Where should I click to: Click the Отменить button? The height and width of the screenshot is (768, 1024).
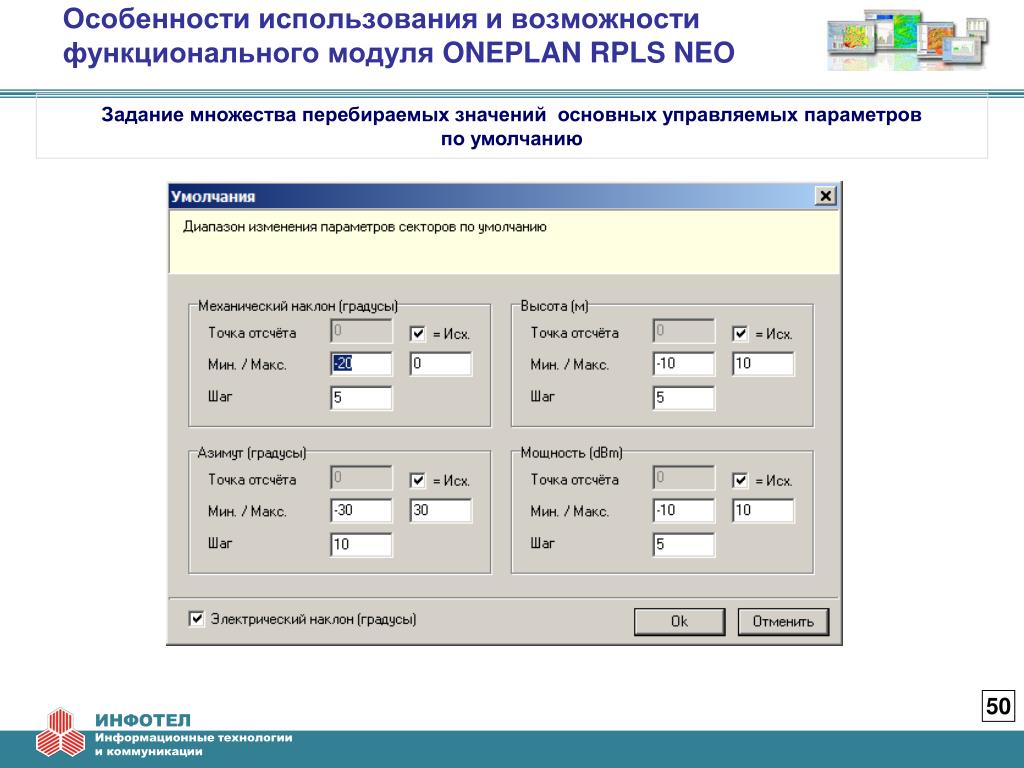(x=783, y=621)
